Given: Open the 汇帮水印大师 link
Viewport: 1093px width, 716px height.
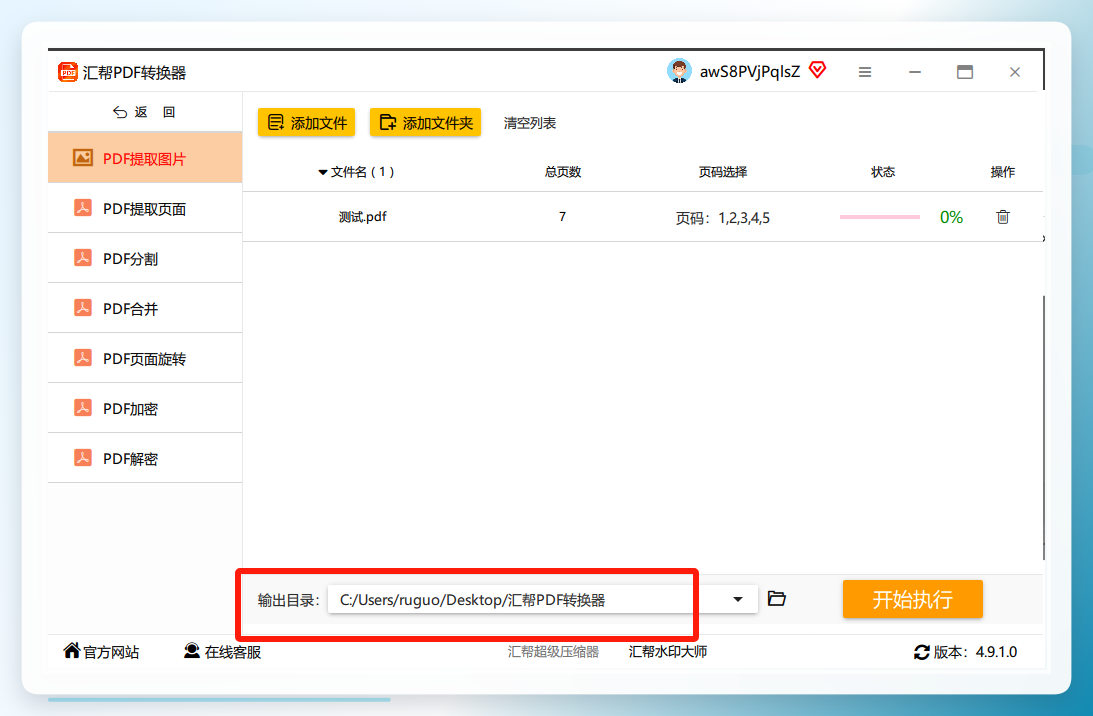Looking at the screenshot, I should [668, 652].
